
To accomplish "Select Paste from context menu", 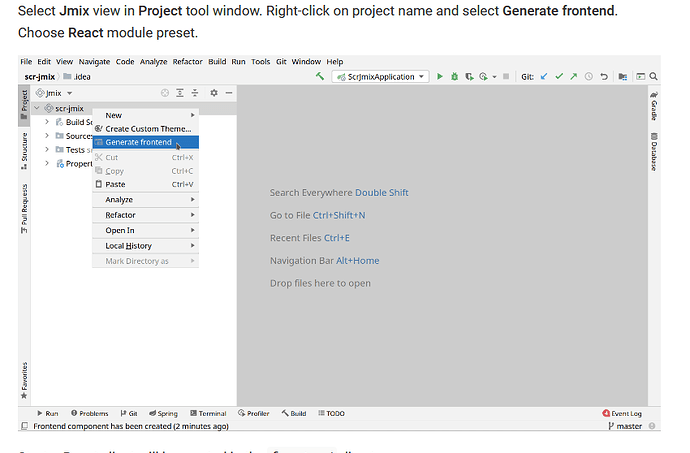I will pos(146,184).
